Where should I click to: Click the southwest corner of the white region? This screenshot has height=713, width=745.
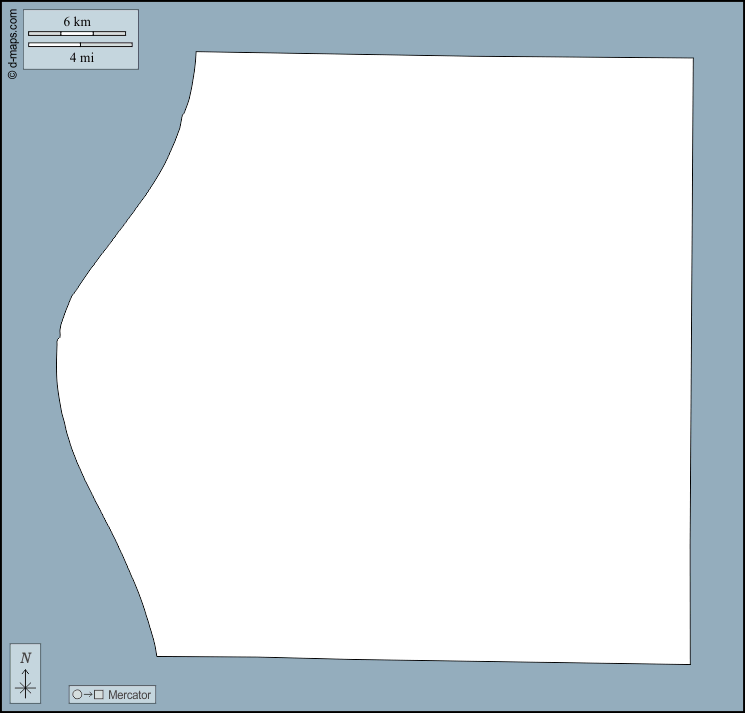160,654
